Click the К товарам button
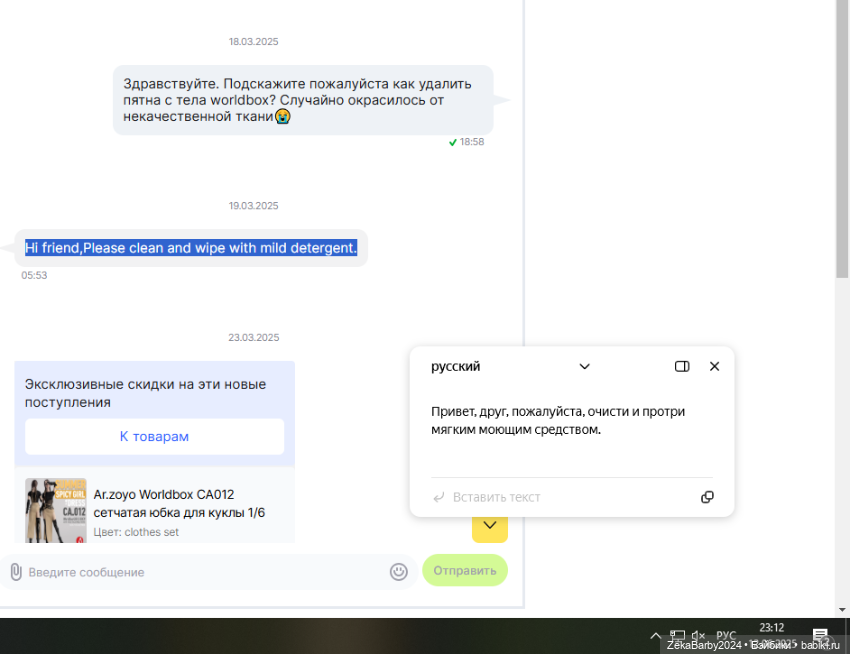The image size is (850, 654). pyautogui.click(x=154, y=437)
